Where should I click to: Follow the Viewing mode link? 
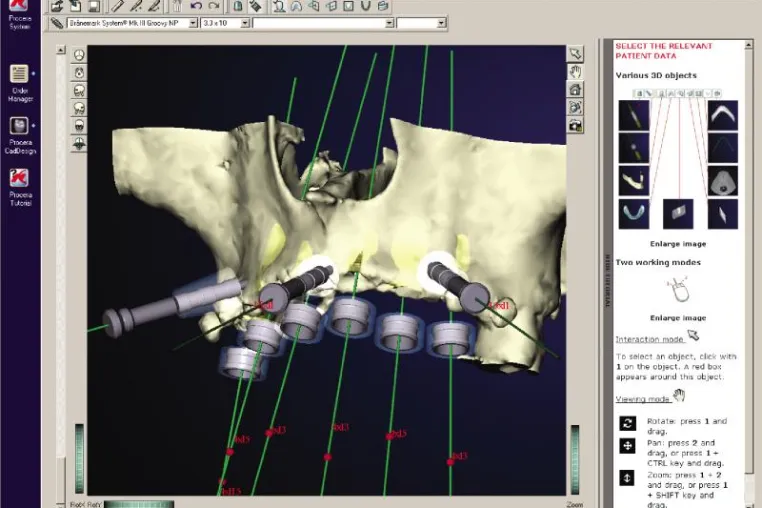pos(642,399)
